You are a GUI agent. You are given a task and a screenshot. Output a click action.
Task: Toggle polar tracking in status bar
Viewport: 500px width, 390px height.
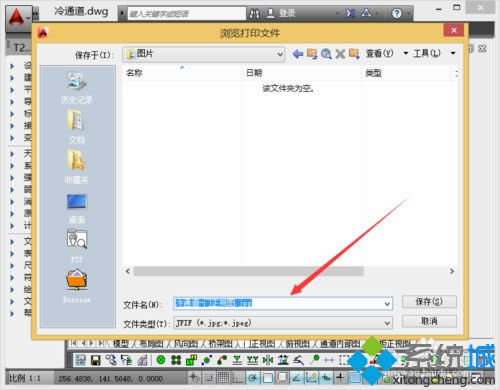point(253,378)
